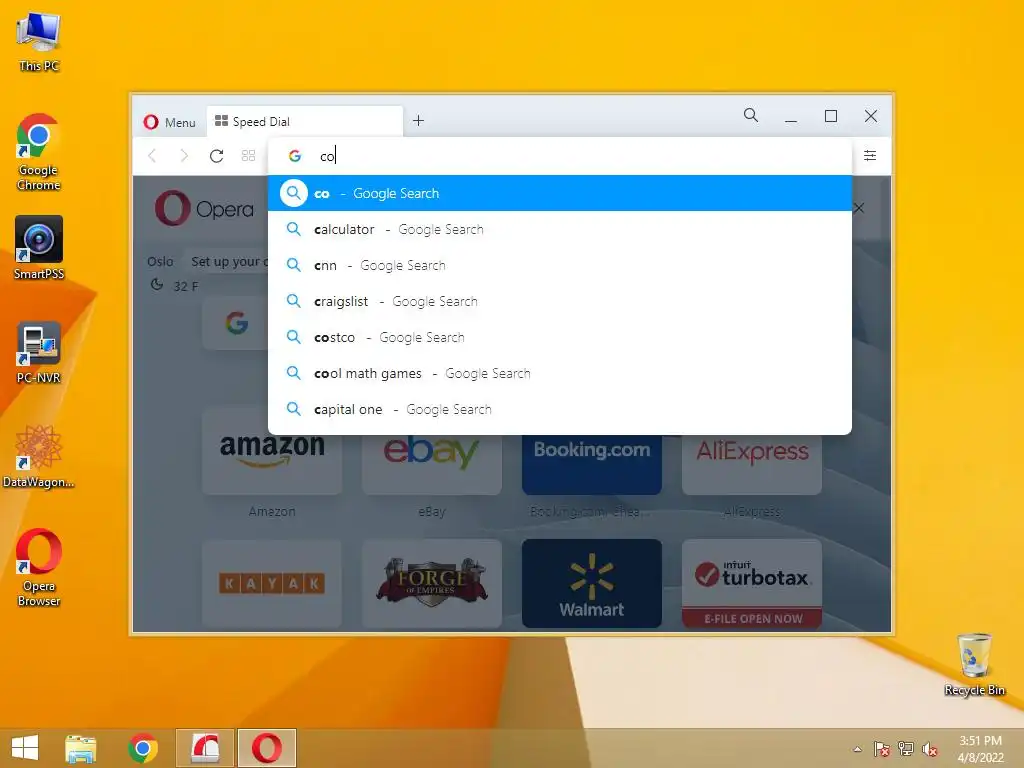Image resolution: width=1024 pixels, height=768 pixels.
Task: Reload the page with the refresh icon
Action: [216, 155]
